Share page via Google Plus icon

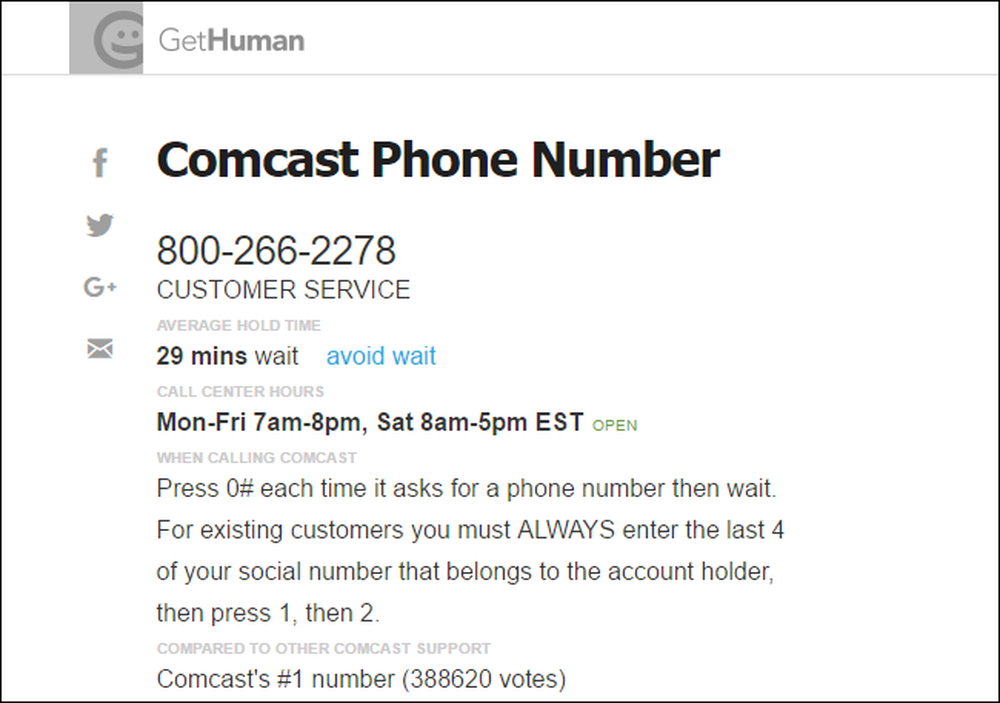(100, 287)
